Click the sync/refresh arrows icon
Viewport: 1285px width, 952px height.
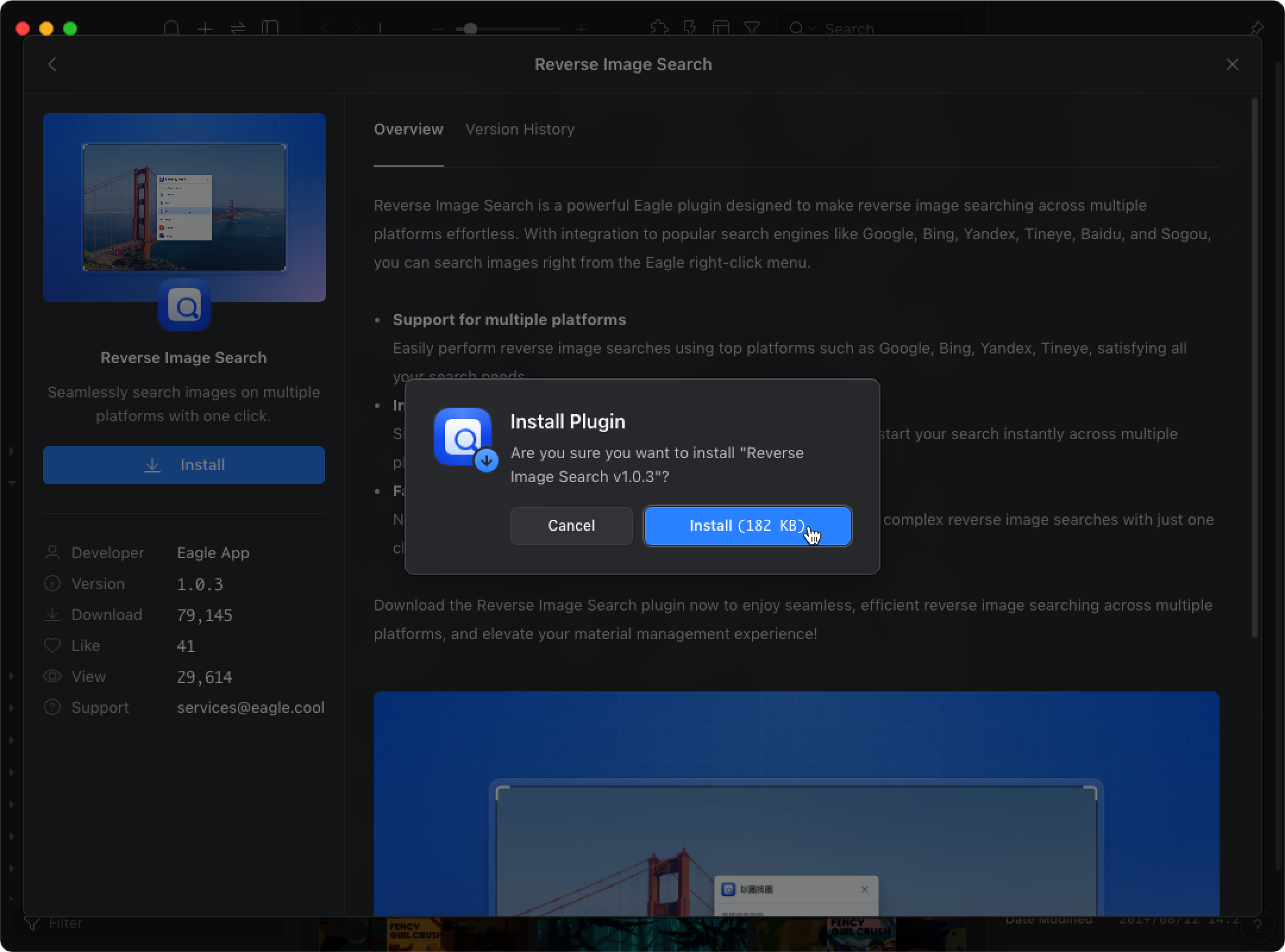pos(237,27)
